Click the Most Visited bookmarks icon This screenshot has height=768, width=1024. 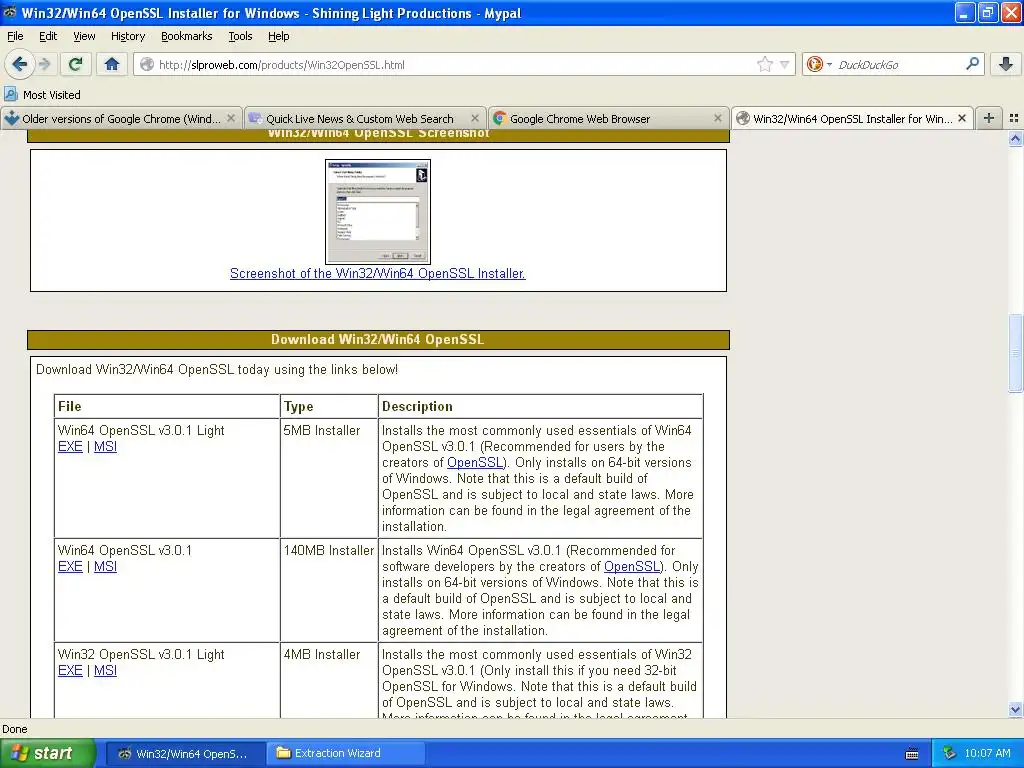[10, 95]
